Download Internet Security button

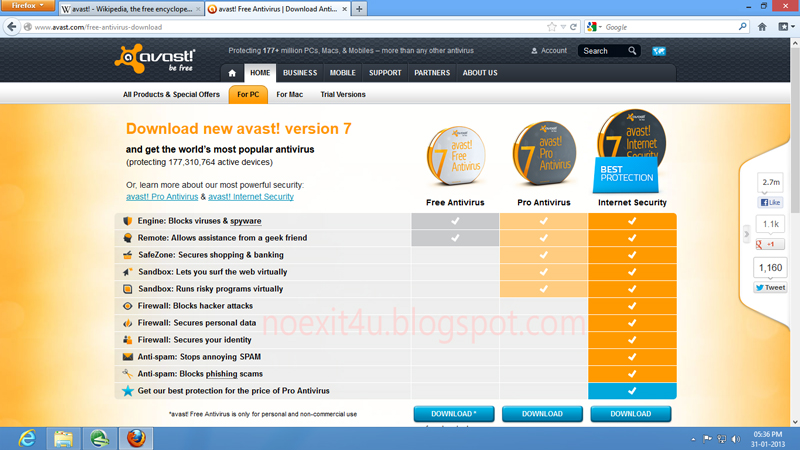[x=631, y=414]
